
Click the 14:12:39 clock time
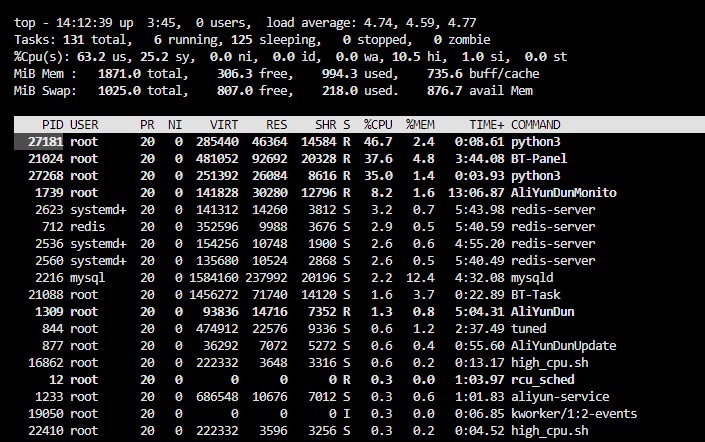(x=84, y=22)
